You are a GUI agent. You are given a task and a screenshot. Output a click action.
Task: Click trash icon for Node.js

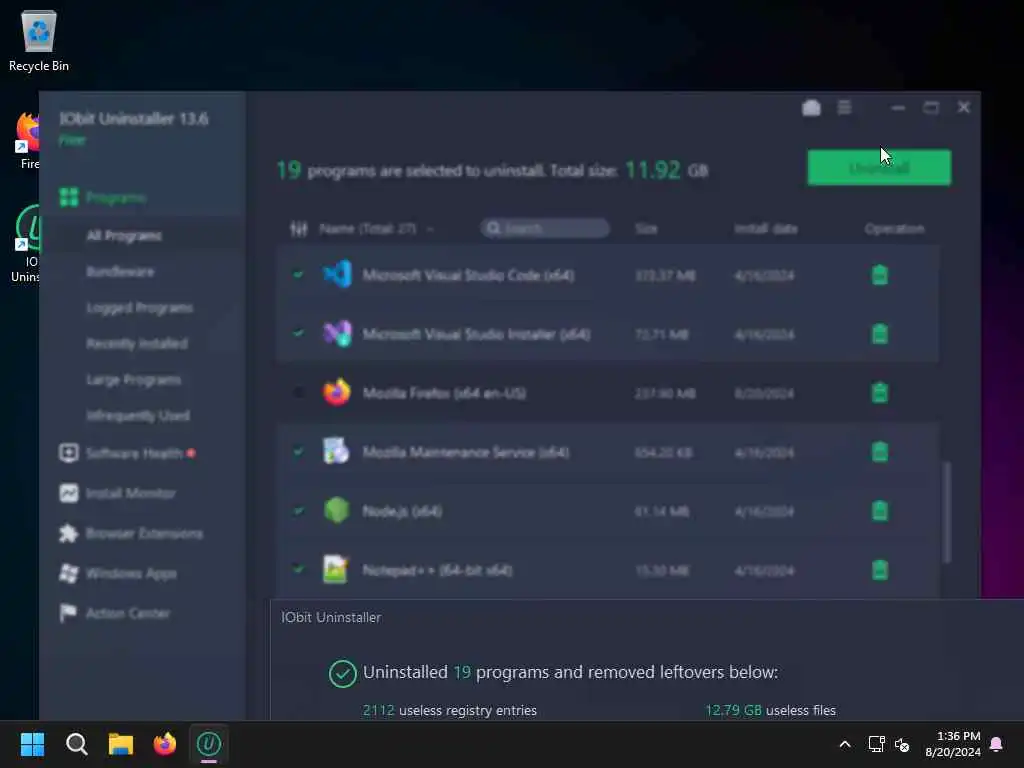880,511
